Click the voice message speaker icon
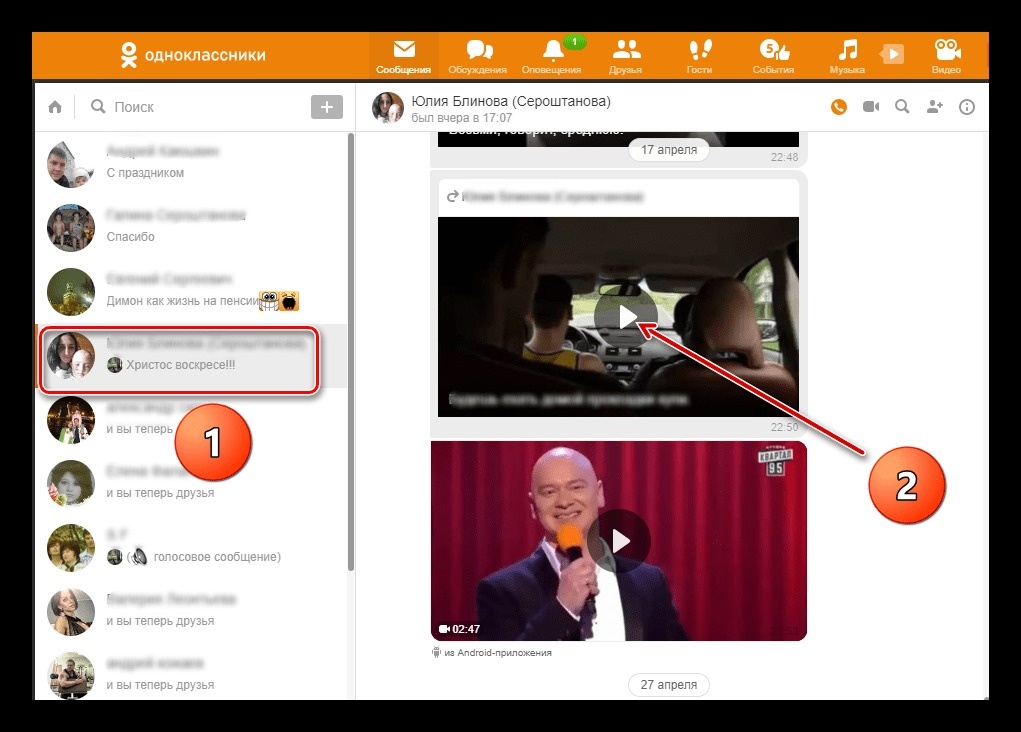This screenshot has height=732, width=1021. (138, 557)
